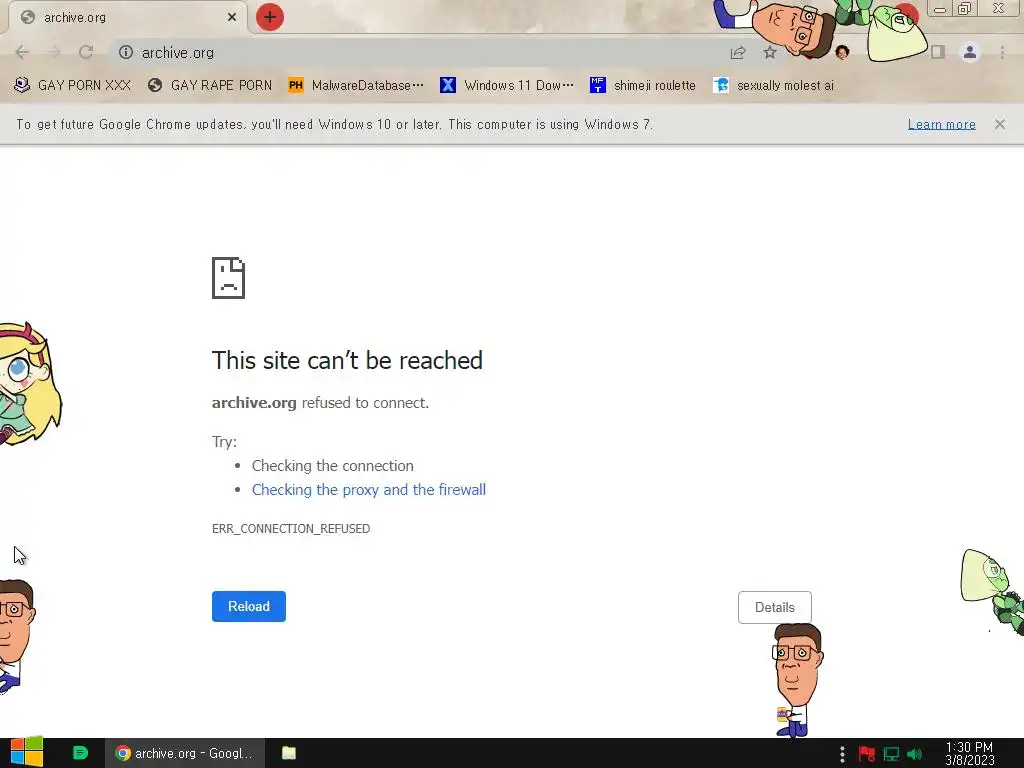The image size is (1024, 768).
Task: Open the Chrome side panel icon
Action: 938,52
